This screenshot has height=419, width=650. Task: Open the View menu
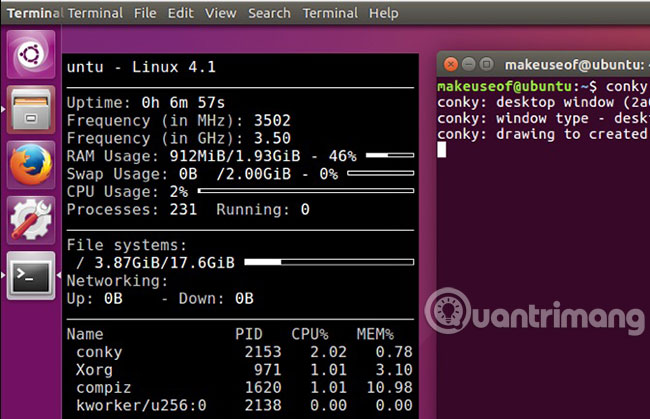click(221, 13)
